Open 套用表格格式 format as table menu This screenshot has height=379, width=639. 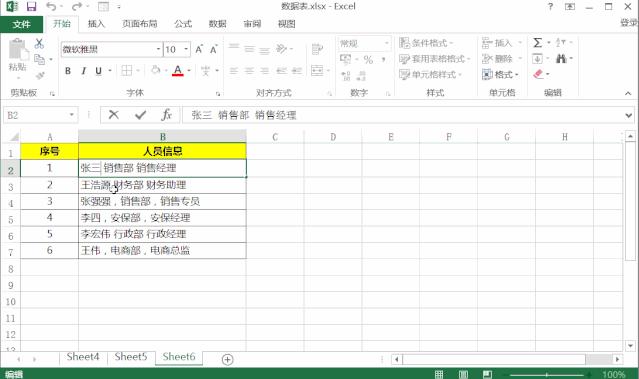[x=434, y=59]
